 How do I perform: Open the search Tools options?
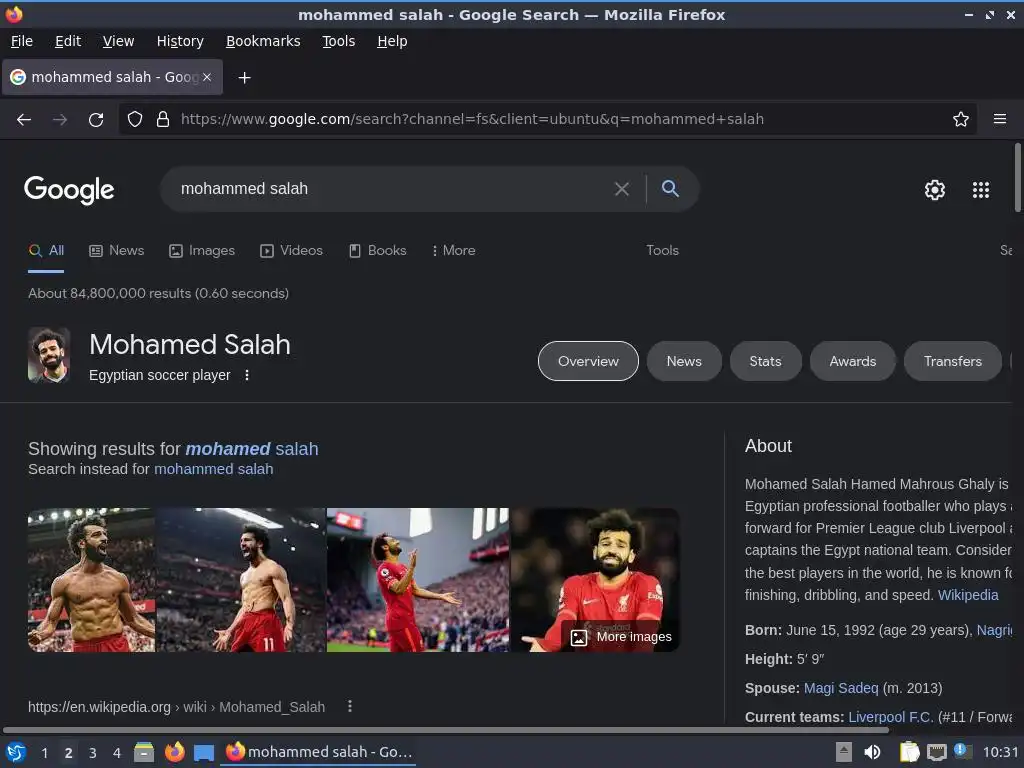pyautogui.click(x=662, y=251)
